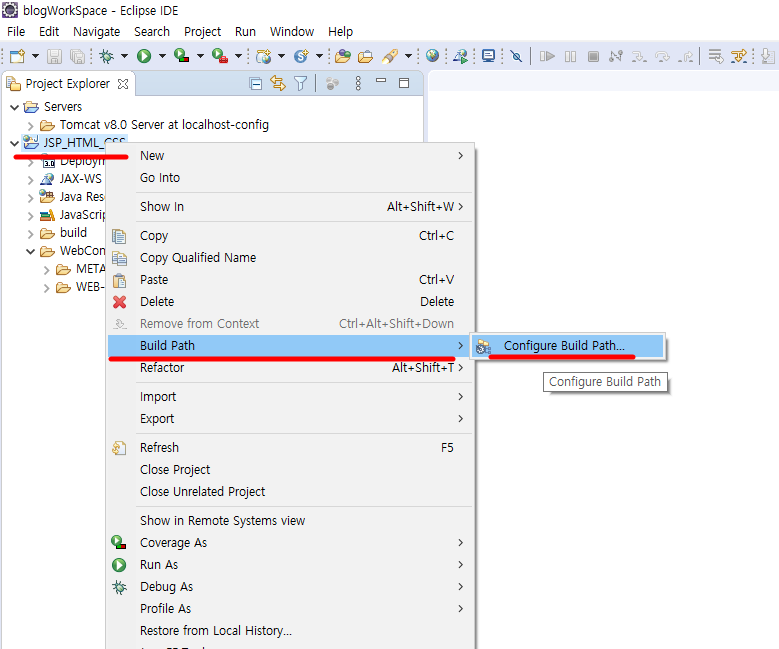Click the green Run button icon

click(x=144, y=56)
